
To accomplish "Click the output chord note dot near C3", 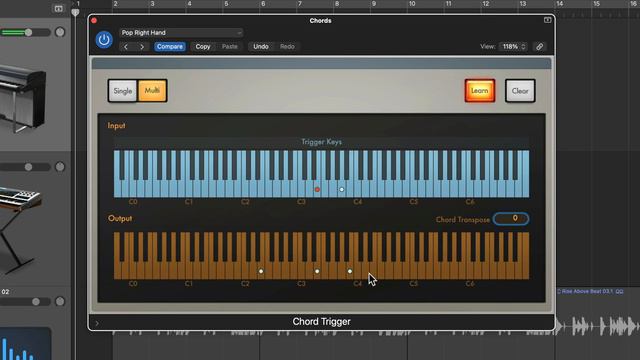I will point(317,271).
